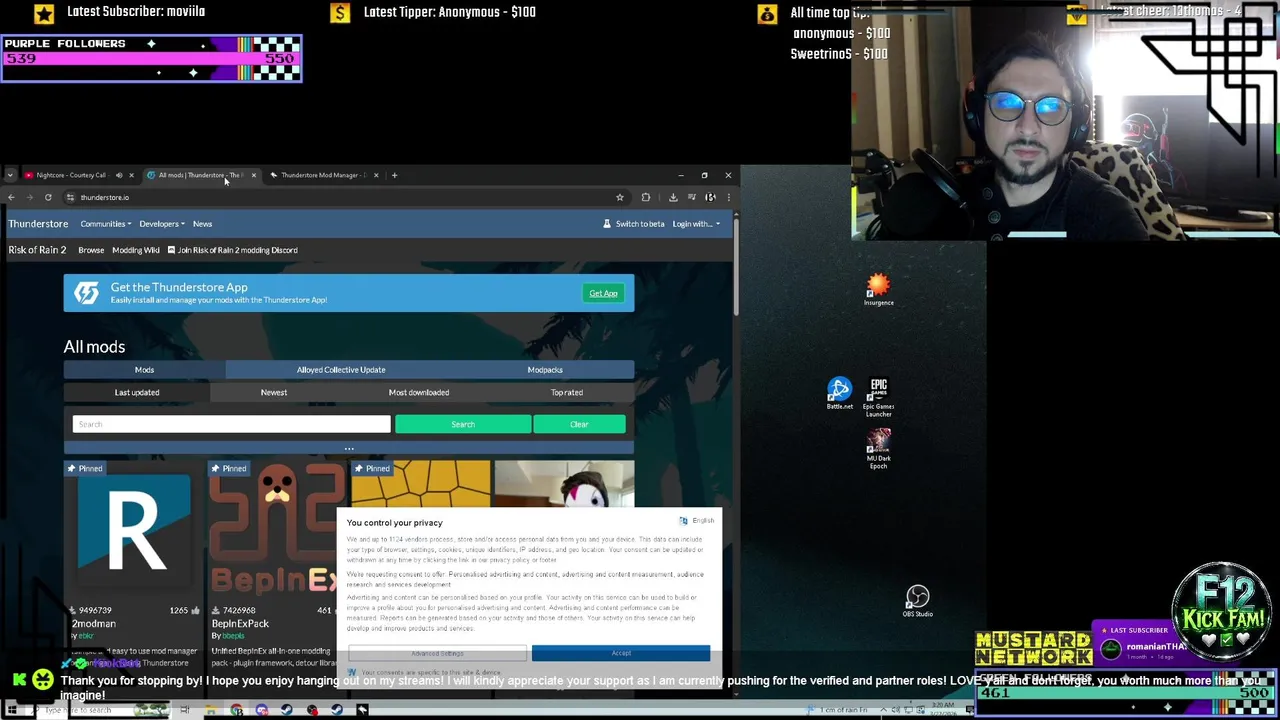The image size is (1280, 720).
Task: Click the Thunderstore logo icon in the banner
Action: click(x=86, y=293)
